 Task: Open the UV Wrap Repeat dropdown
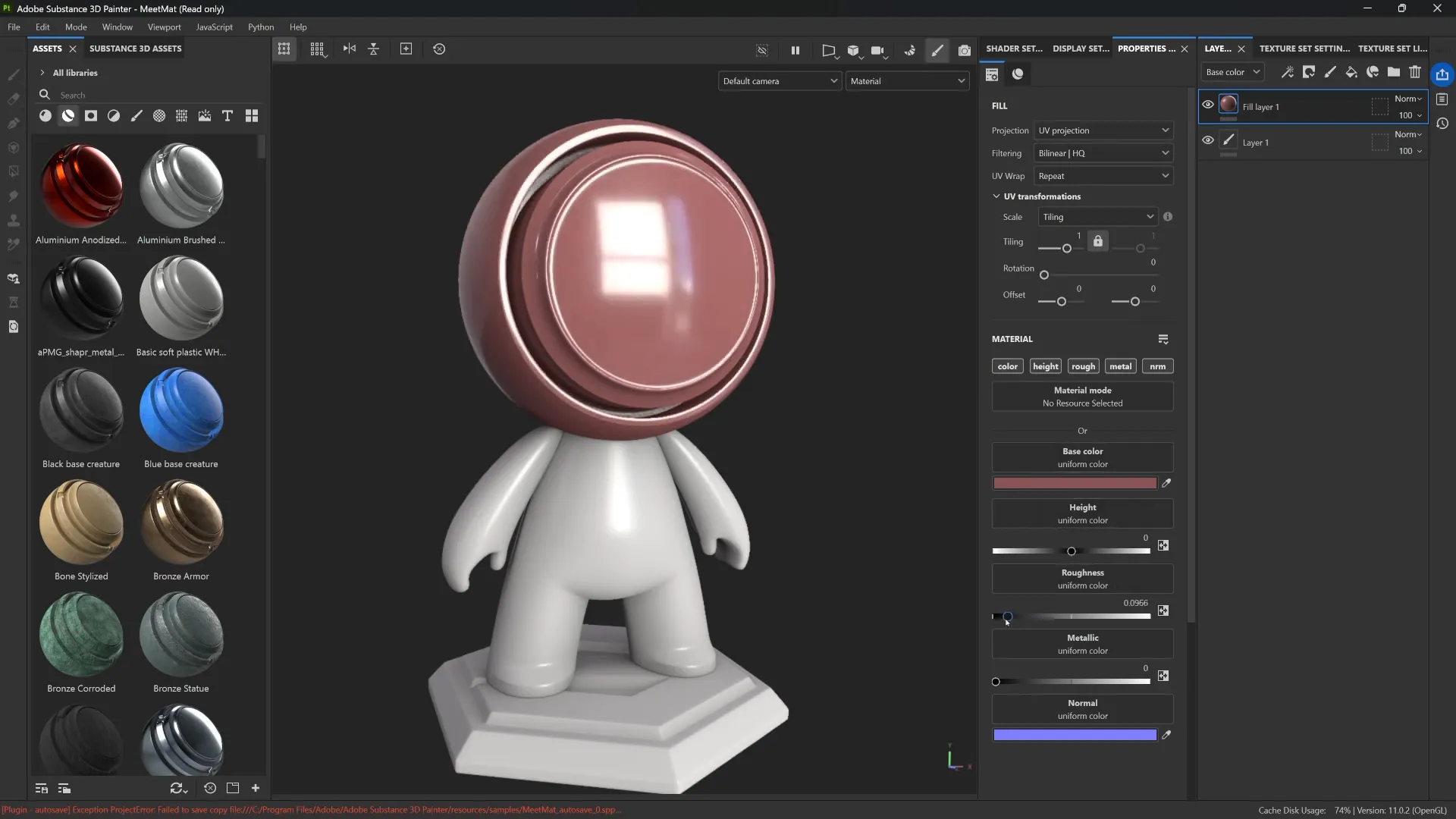(x=1103, y=176)
